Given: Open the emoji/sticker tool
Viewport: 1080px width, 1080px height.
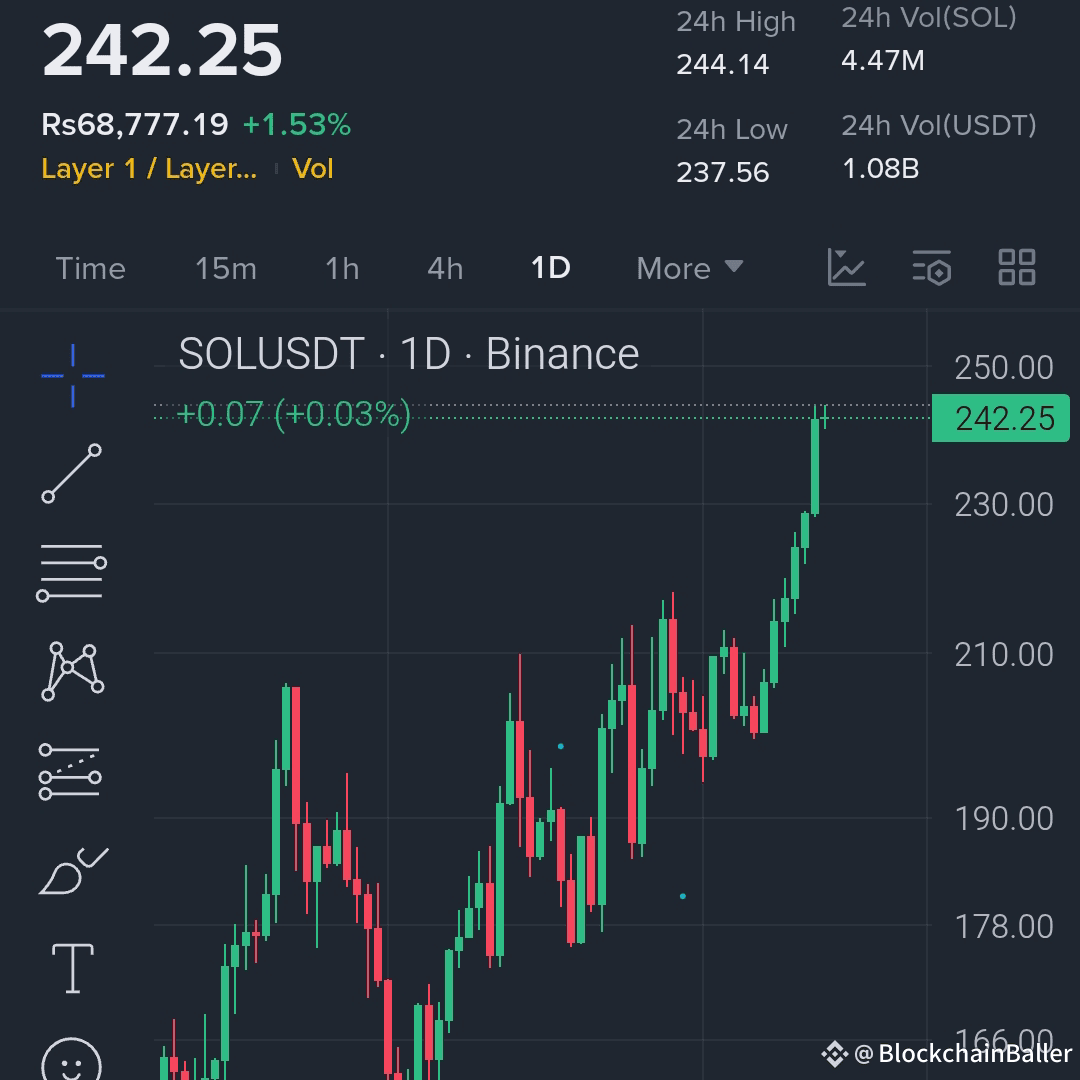Looking at the screenshot, I should coord(72,1059).
